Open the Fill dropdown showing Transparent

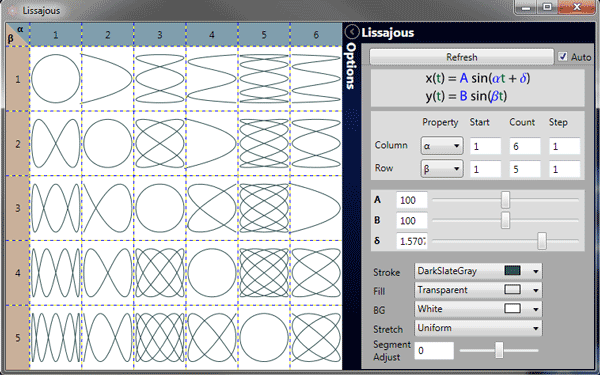tap(478, 290)
